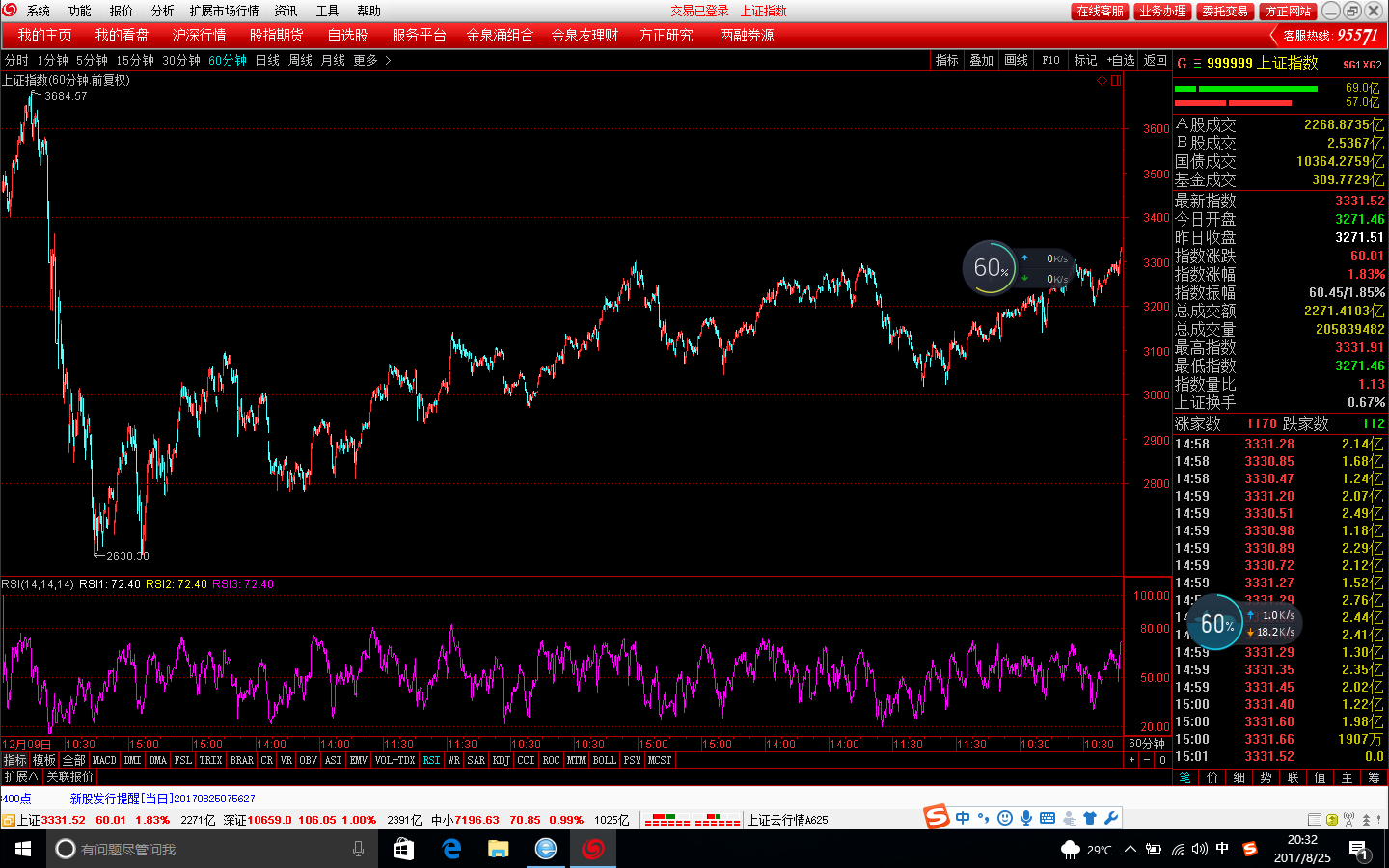Open the 报价 menu

(122, 11)
